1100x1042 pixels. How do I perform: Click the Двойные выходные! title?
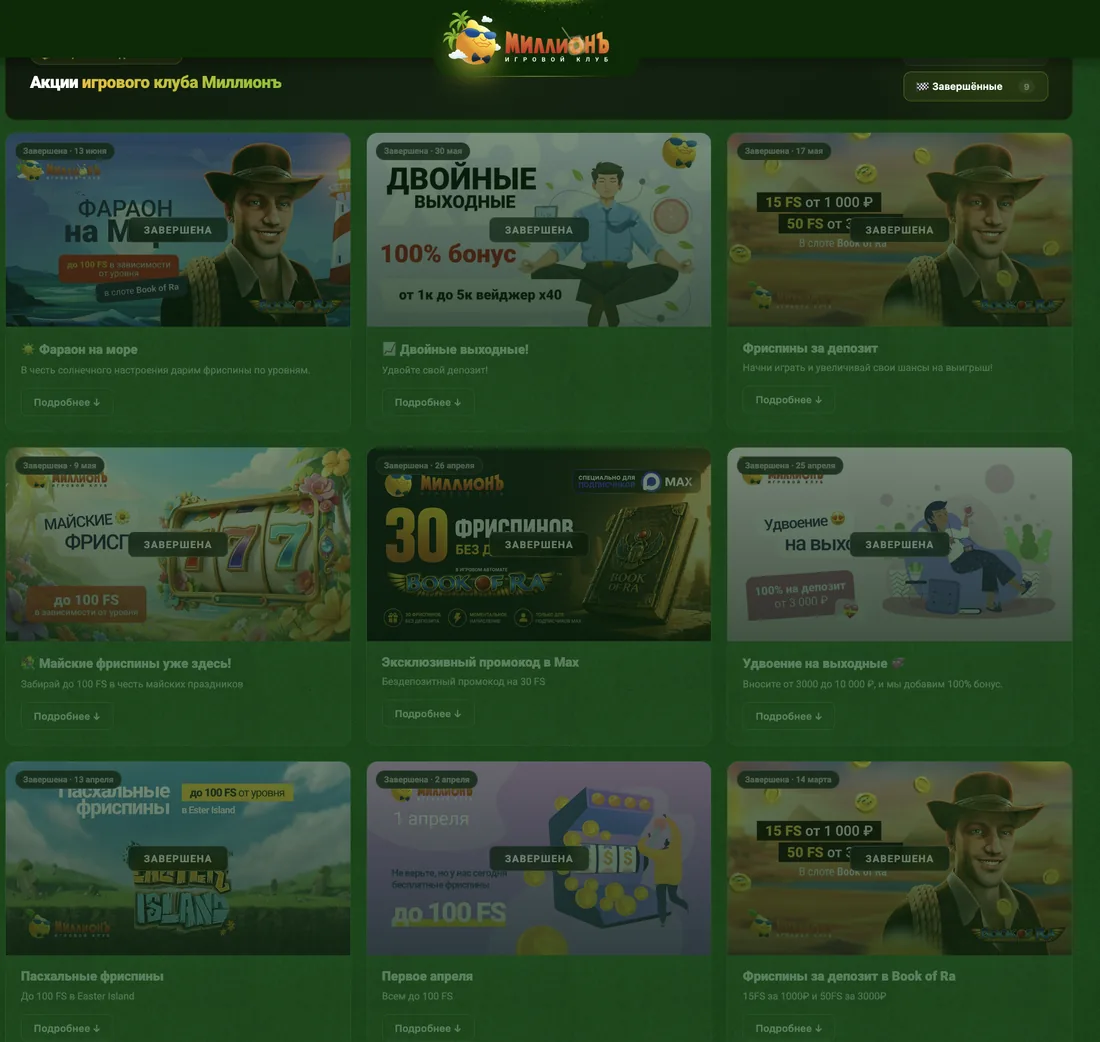tap(464, 349)
